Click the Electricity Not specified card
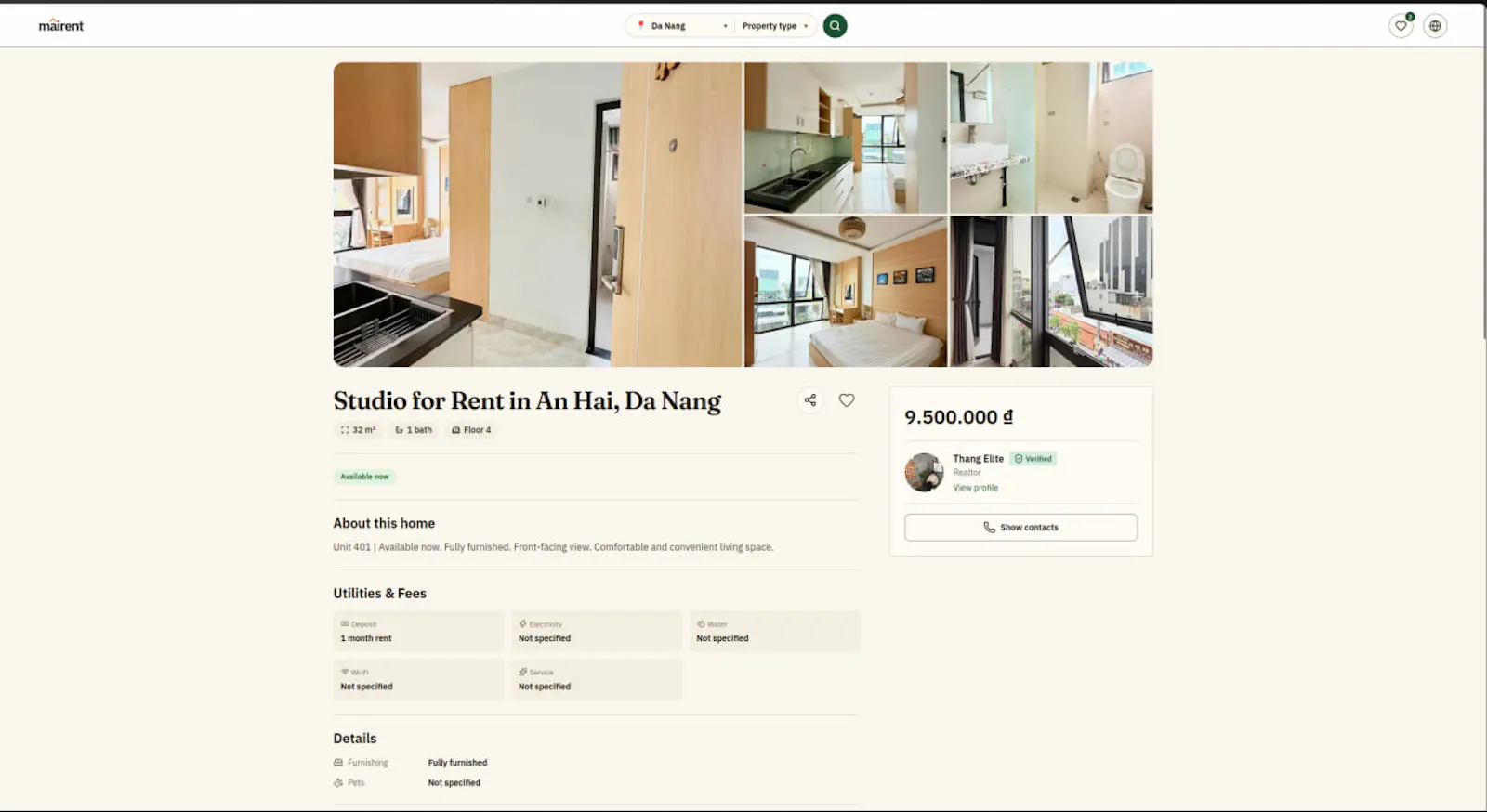 [597, 632]
